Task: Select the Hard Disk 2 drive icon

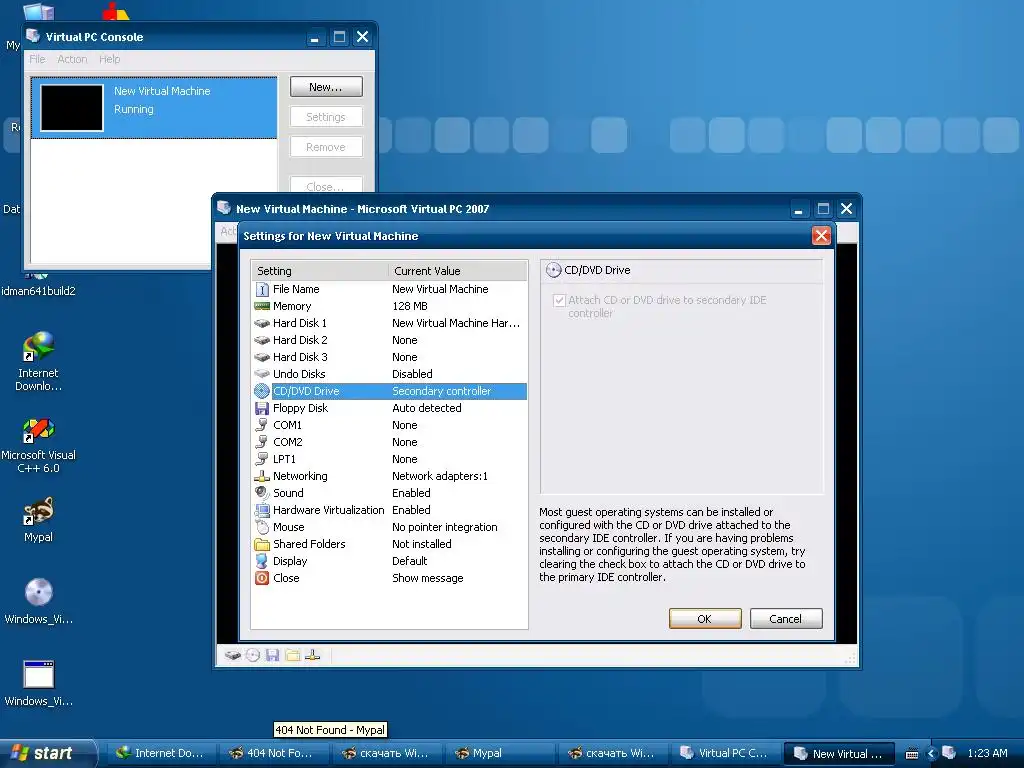Action: pos(262,340)
